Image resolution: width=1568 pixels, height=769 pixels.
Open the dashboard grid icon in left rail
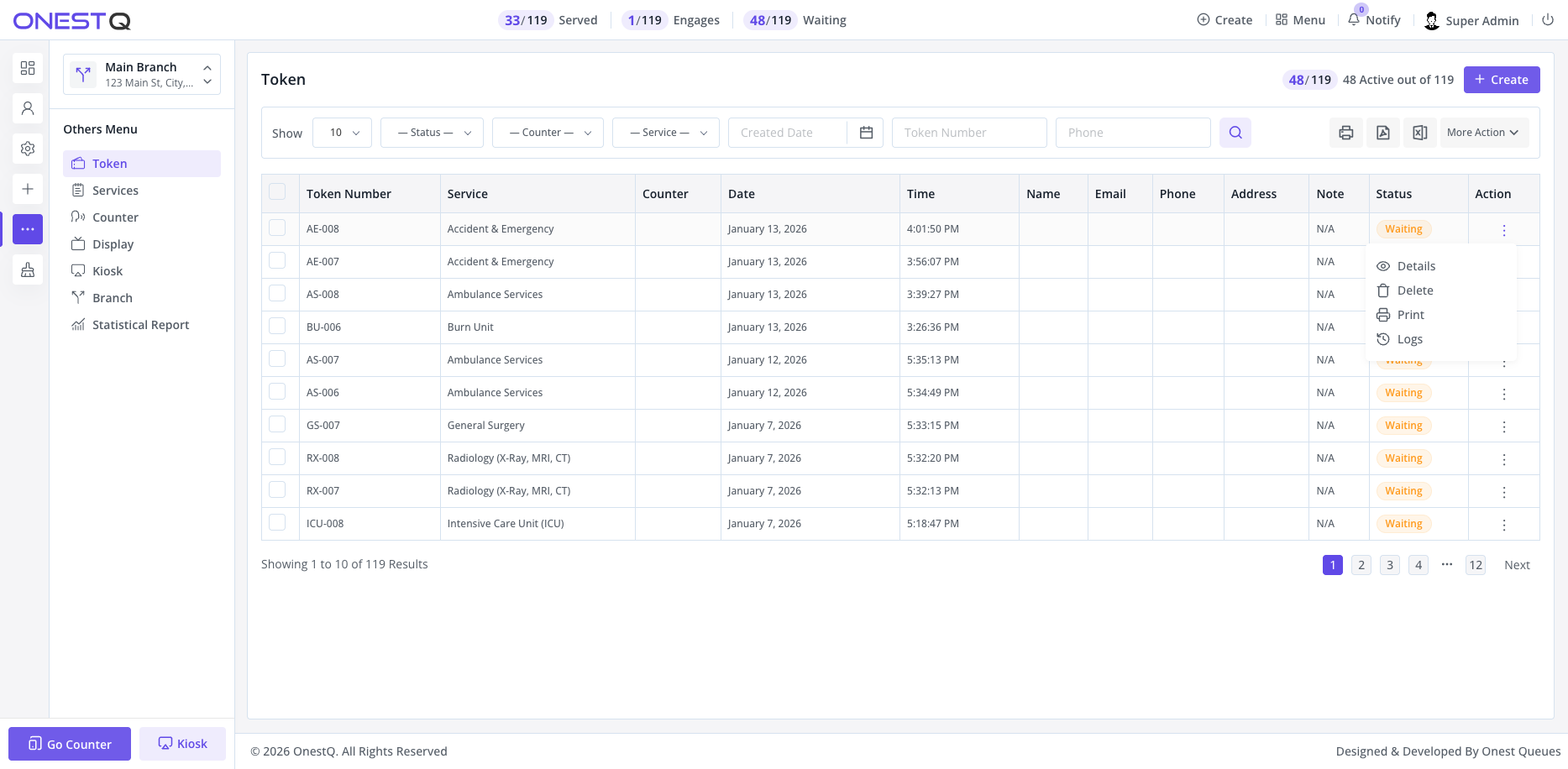pos(28,68)
